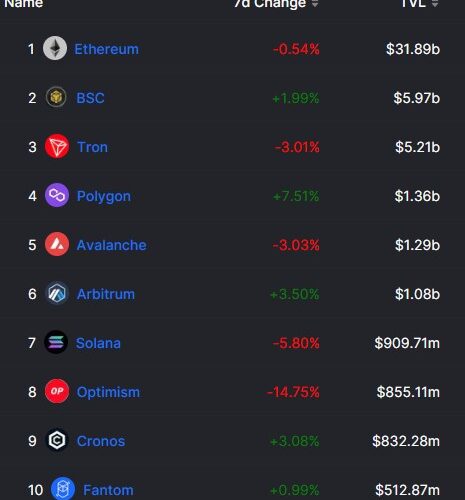Click the purple Polygon logo icon
The height and width of the screenshot is (500, 465).
click(x=57, y=195)
